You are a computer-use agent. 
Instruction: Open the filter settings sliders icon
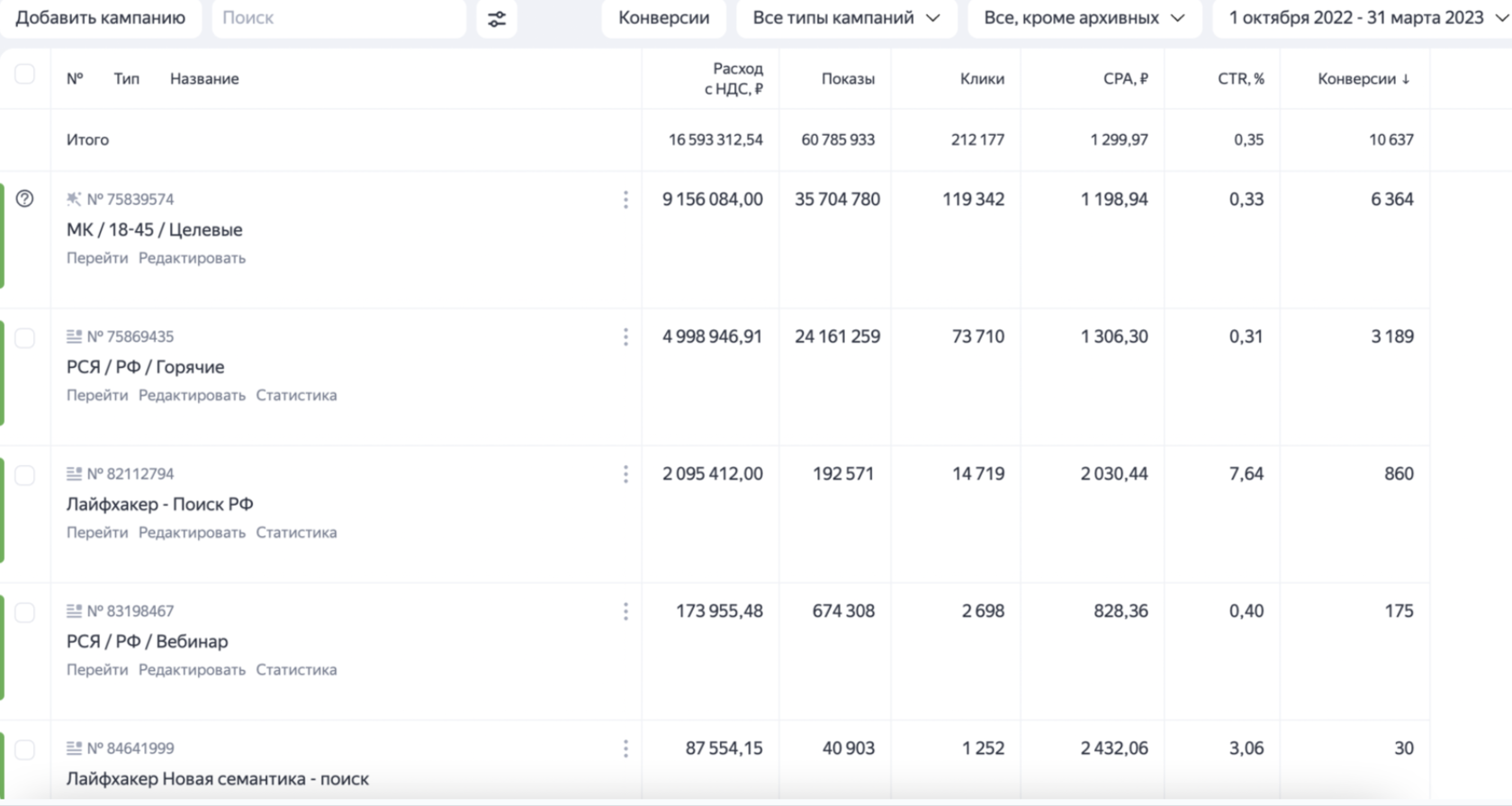pos(497,19)
